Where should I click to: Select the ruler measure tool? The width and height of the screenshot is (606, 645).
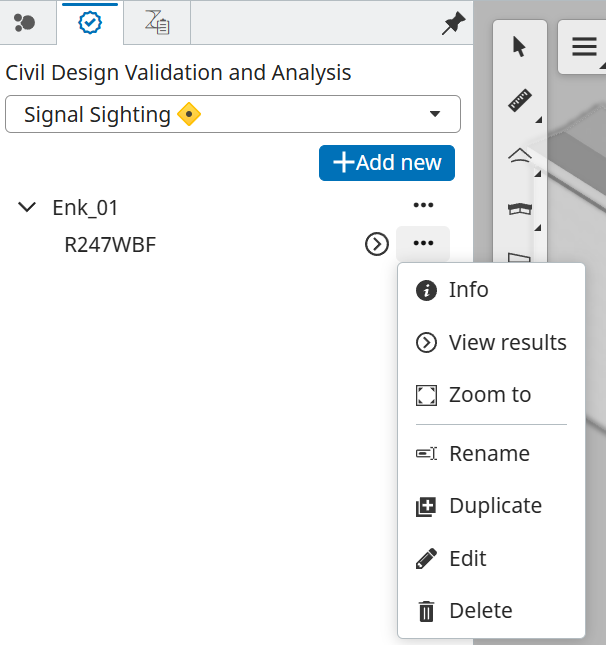click(x=519, y=100)
